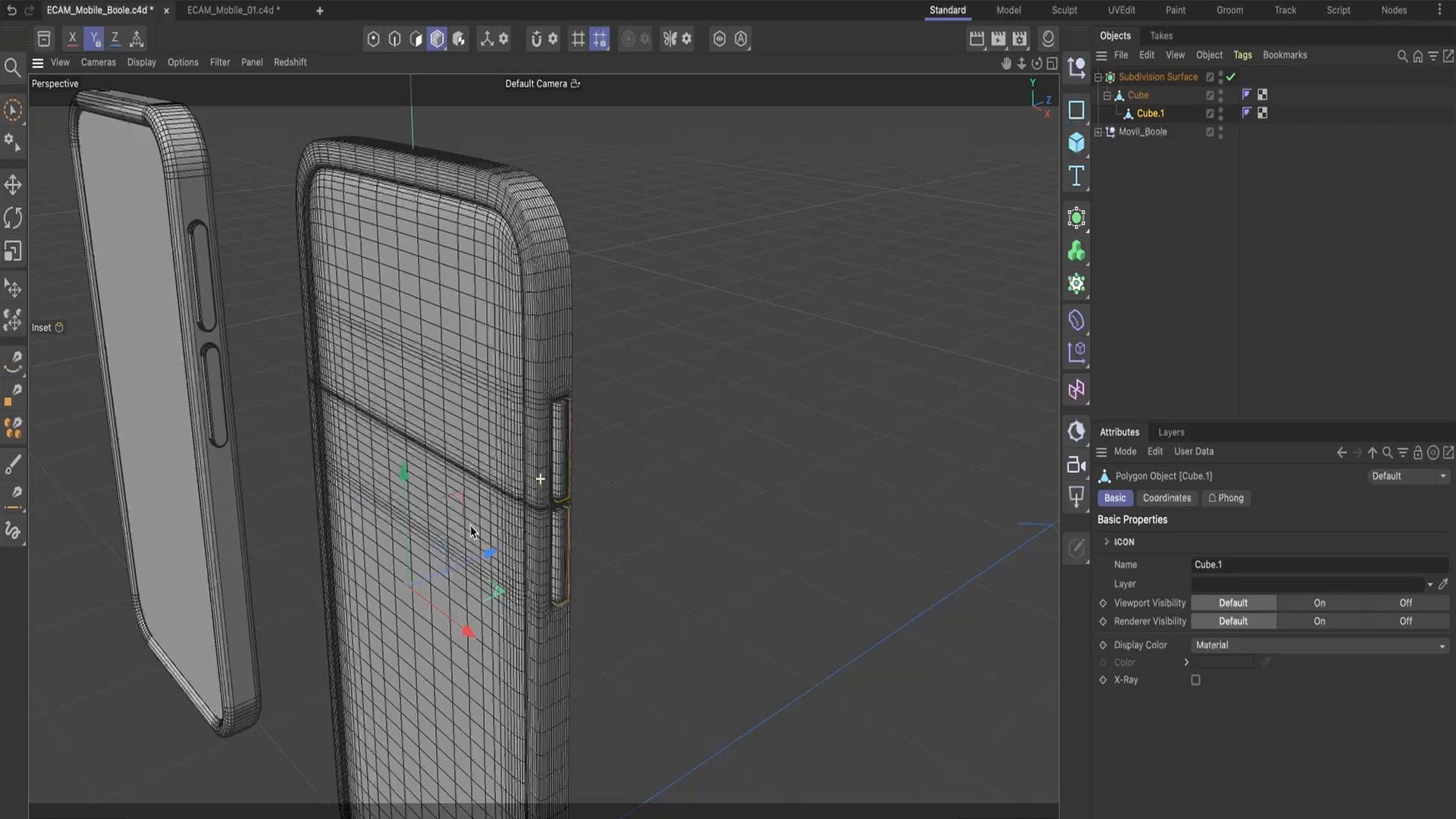Click the Text spline tool icon
Screen dimensions: 1456x819
(1076, 176)
